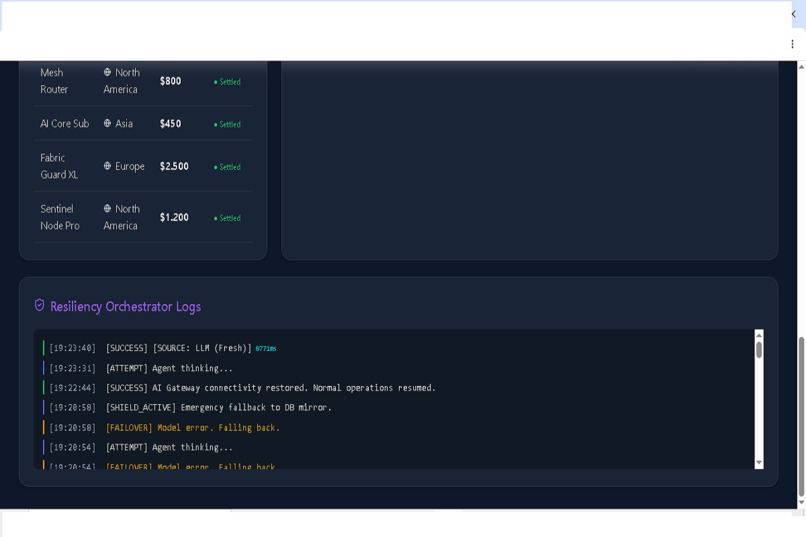Viewport: 806px width, 537px height.
Task: Click the page scroll-up arrow
Action: point(801,67)
